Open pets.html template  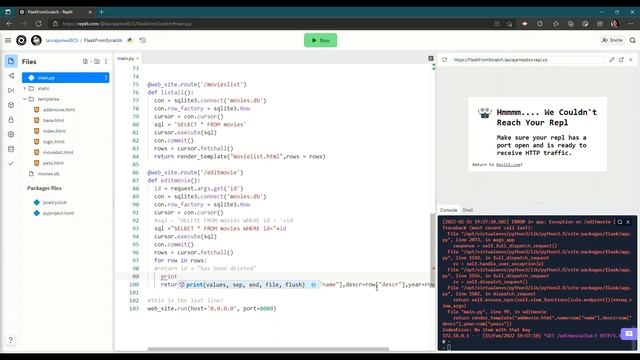click(x=53, y=162)
